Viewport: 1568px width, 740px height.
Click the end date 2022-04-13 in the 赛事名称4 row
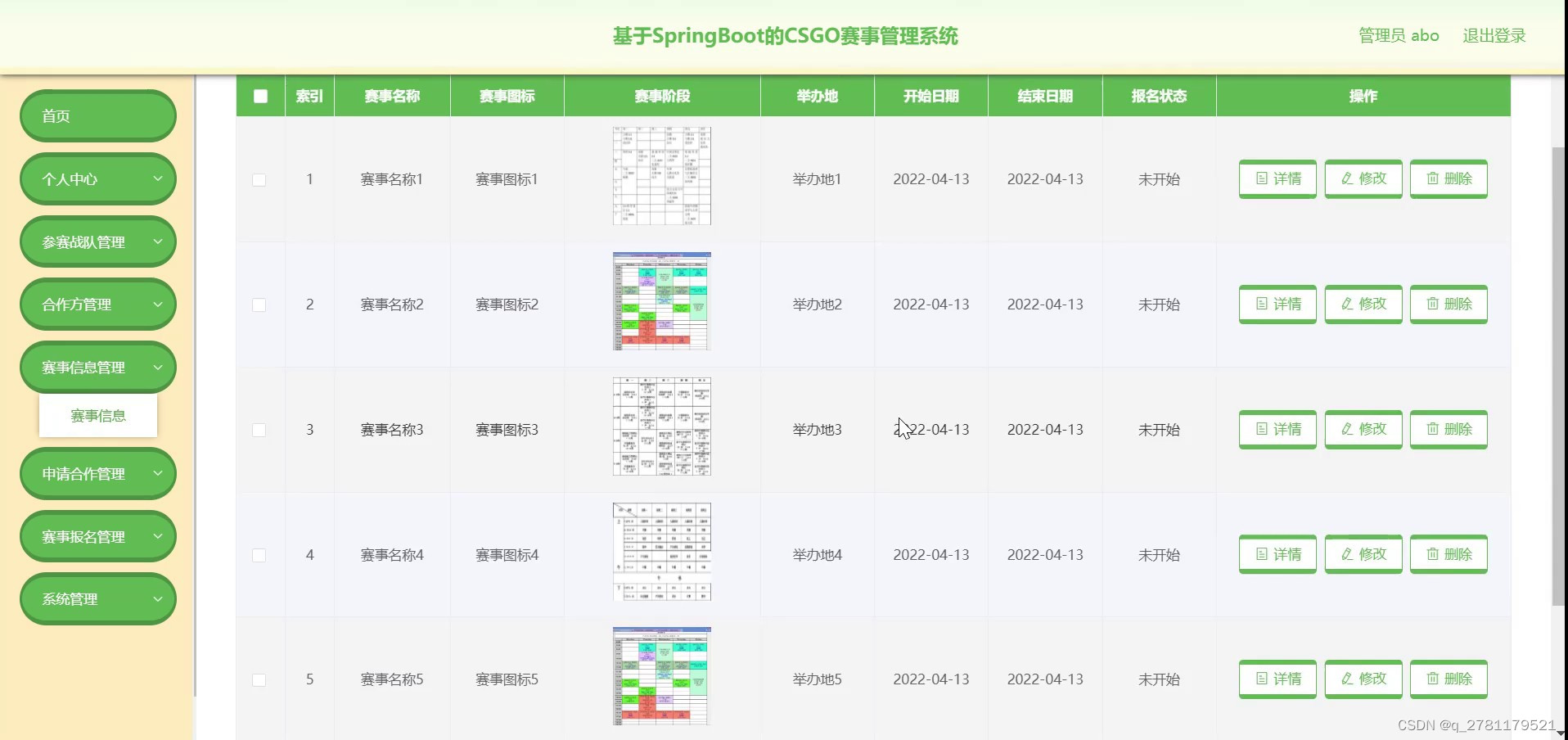(x=1045, y=555)
